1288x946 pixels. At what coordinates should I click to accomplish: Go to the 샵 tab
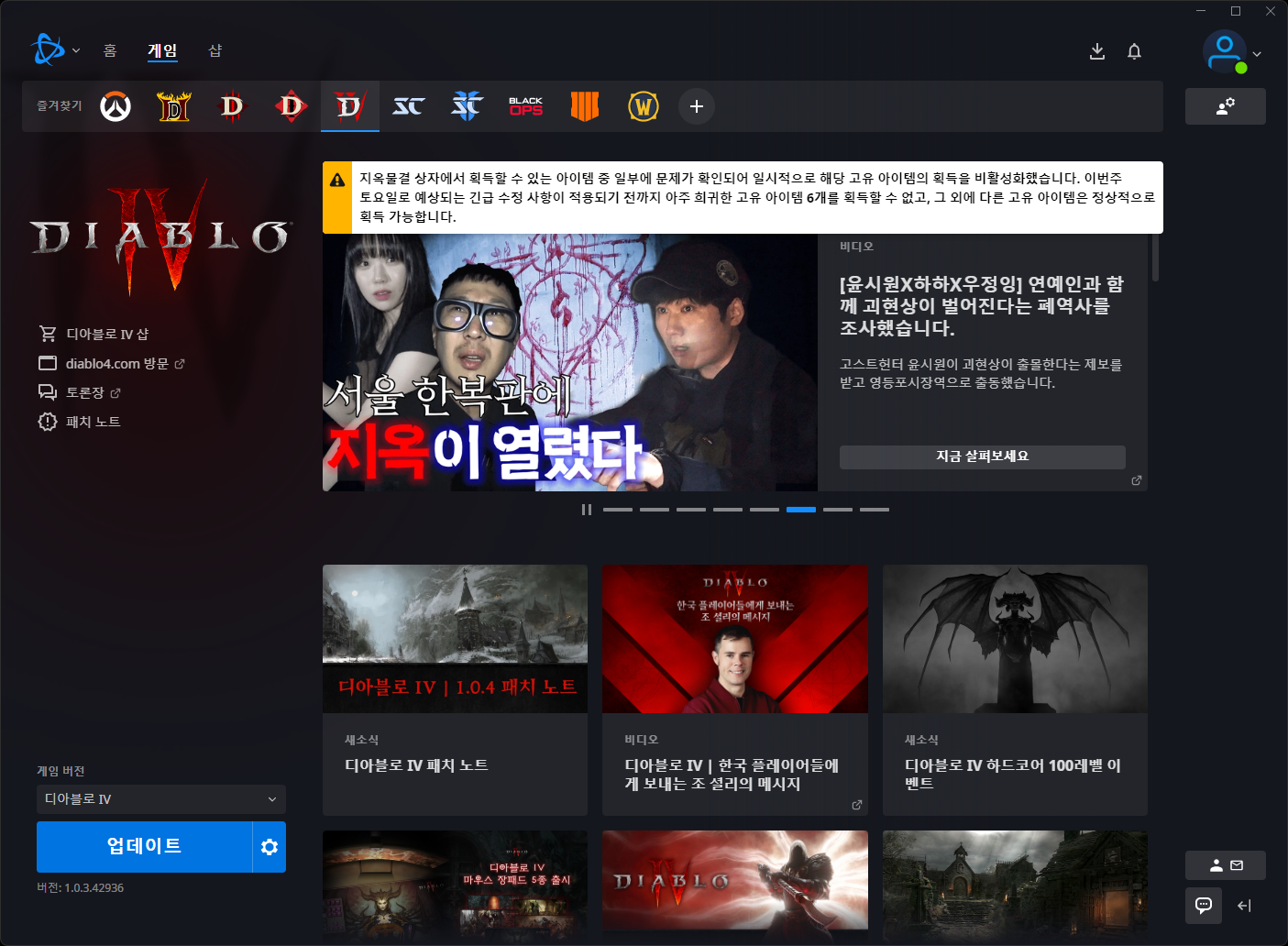pos(215,50)
